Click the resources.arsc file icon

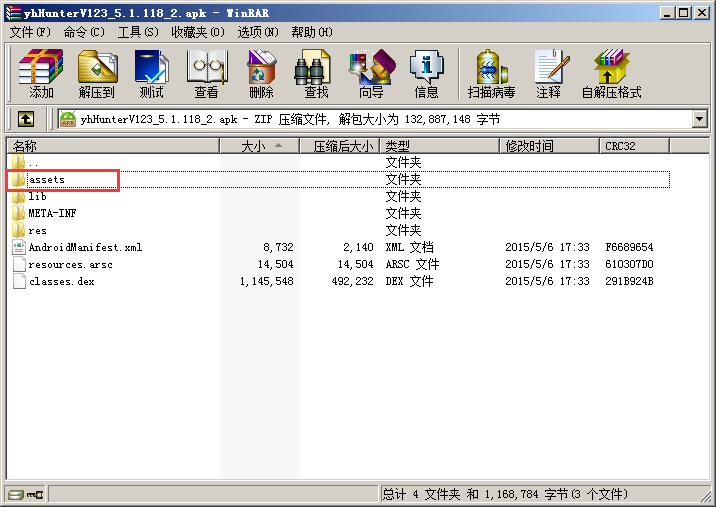pos(19,264)
